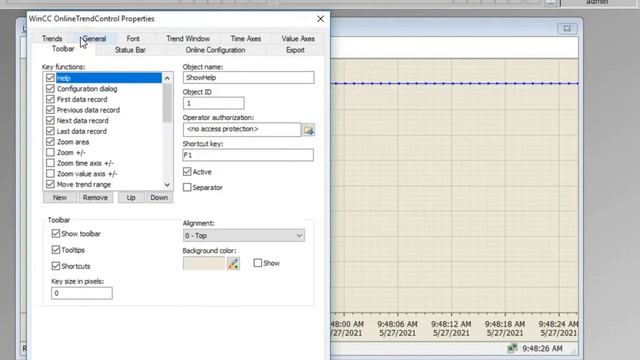Toggle the Active checkbox
Screen dimensions: 640x360
click(x=187, y=171)
